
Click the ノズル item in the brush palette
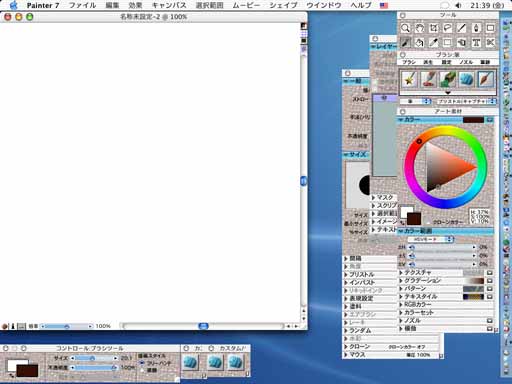pos(466,62)
